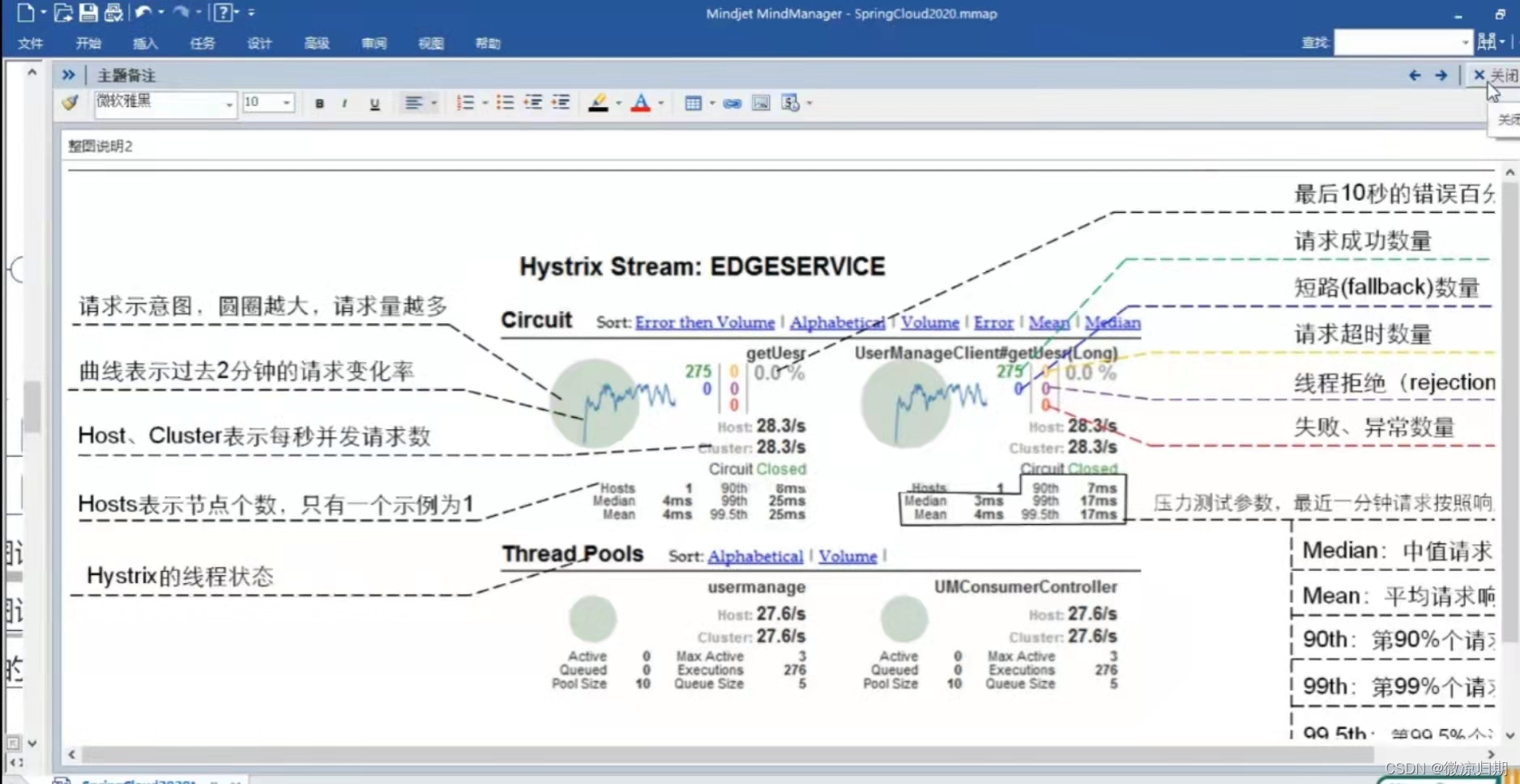This screenshot has height=784, width=1520.
Task: Open the numbering style dropdown arrow
Action: [x=485, y=103]
